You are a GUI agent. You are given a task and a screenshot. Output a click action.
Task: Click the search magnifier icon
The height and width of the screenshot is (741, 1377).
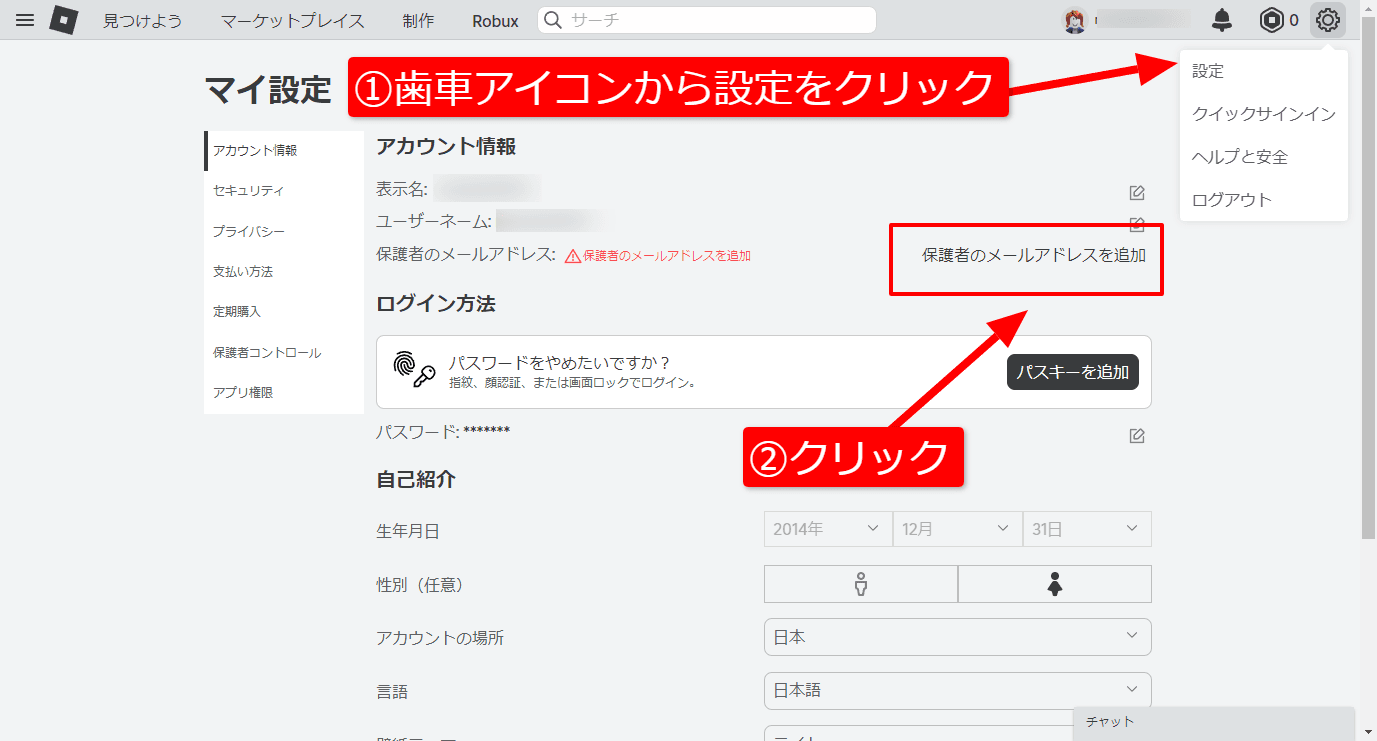click(551, 20)
